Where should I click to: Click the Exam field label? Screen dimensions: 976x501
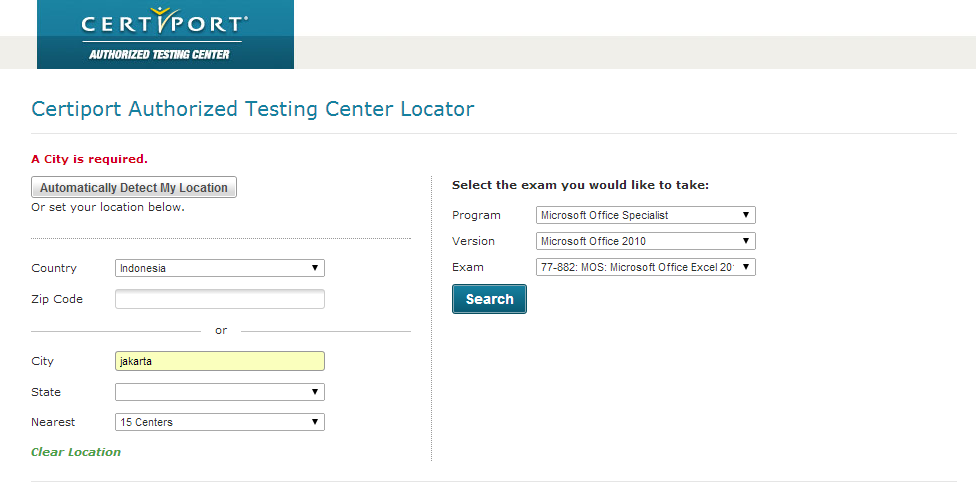click(x=468, y=267)
